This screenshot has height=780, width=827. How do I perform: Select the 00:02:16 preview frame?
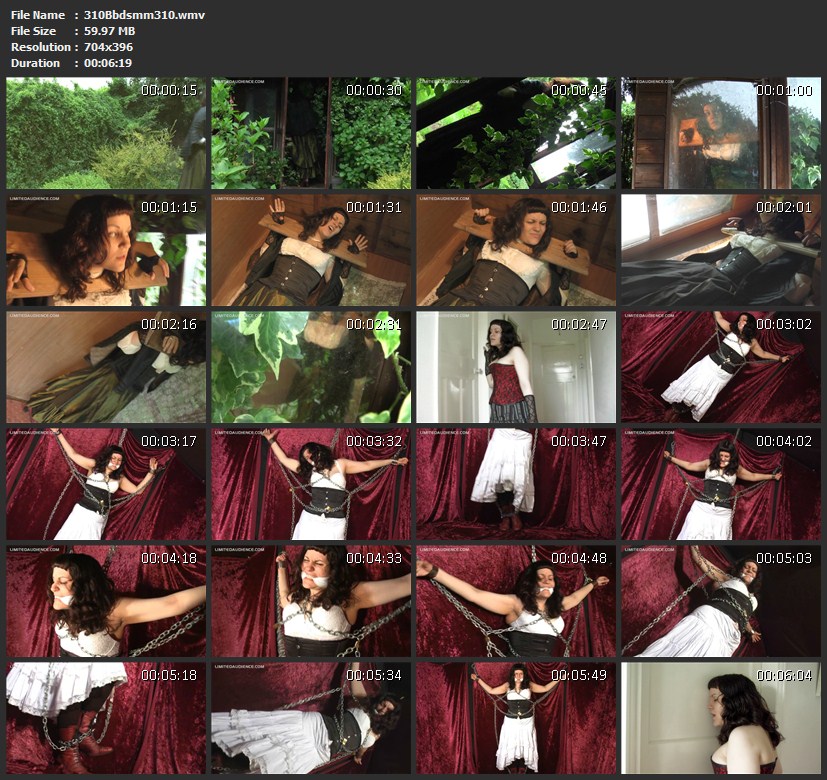pyautogui.click(x=106, y=367)
